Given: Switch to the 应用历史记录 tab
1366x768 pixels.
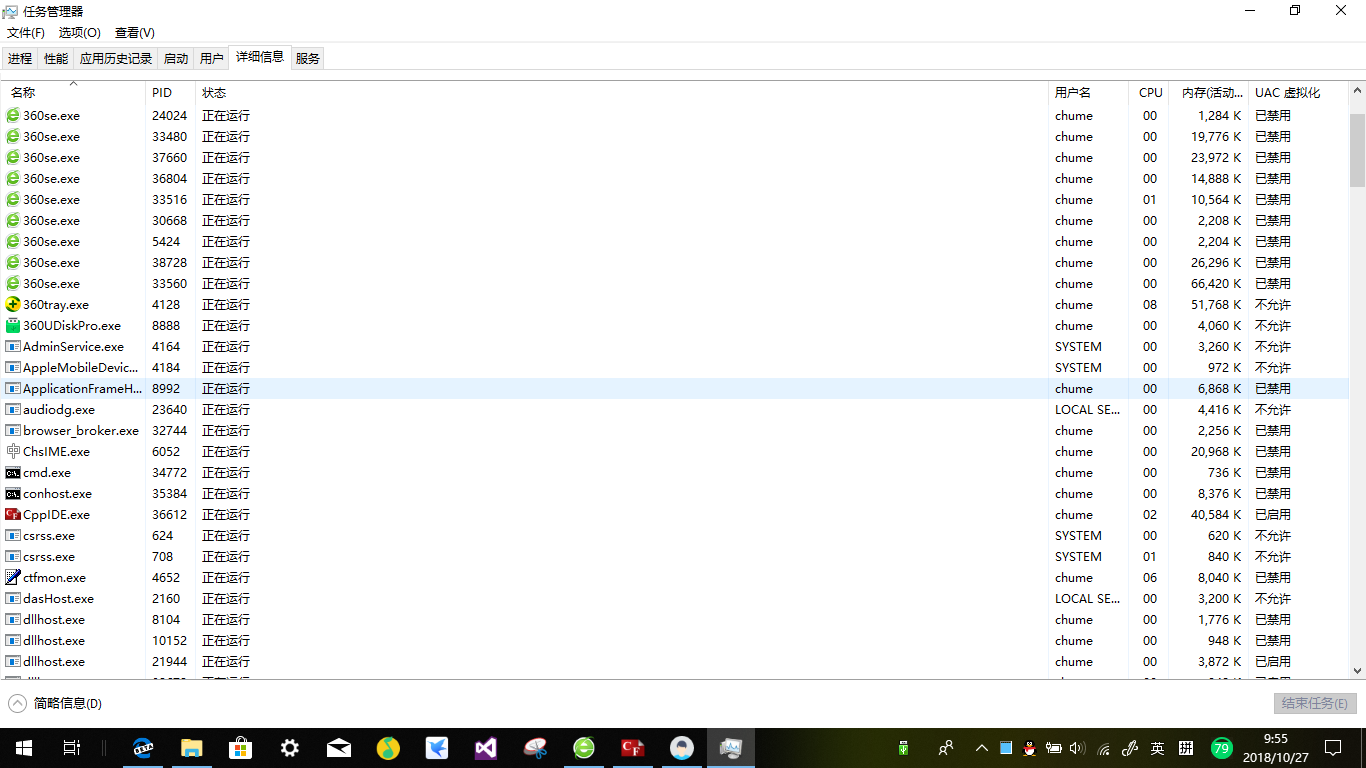Looking at the screenshot, I should pos(116,59).
